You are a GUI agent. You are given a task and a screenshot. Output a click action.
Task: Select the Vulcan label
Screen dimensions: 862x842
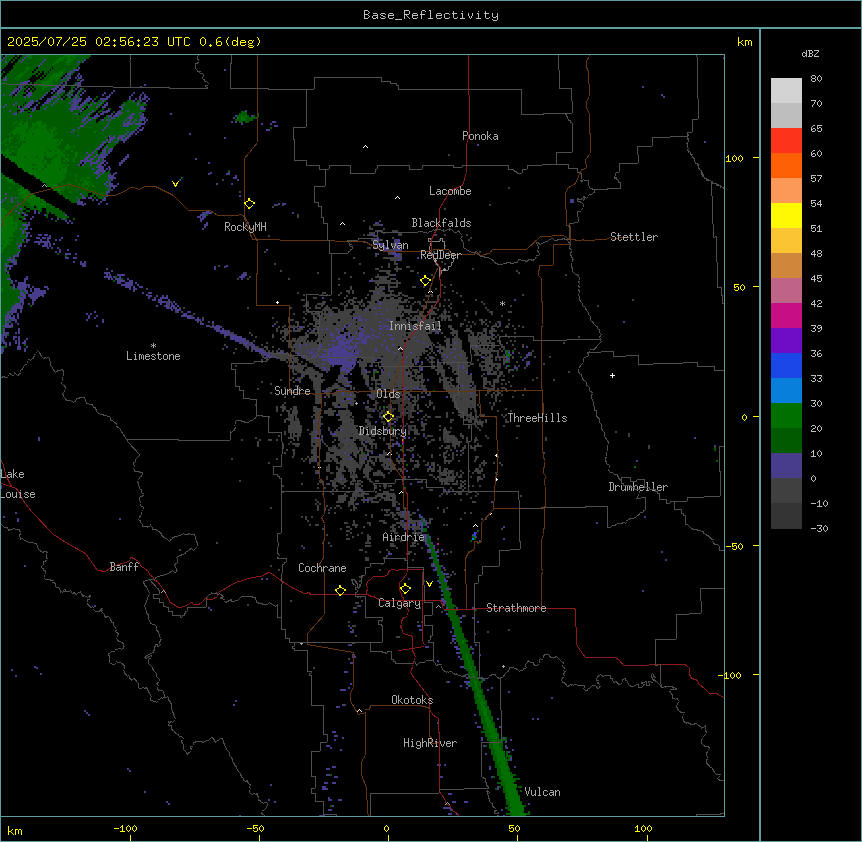(x=542, y=792)
